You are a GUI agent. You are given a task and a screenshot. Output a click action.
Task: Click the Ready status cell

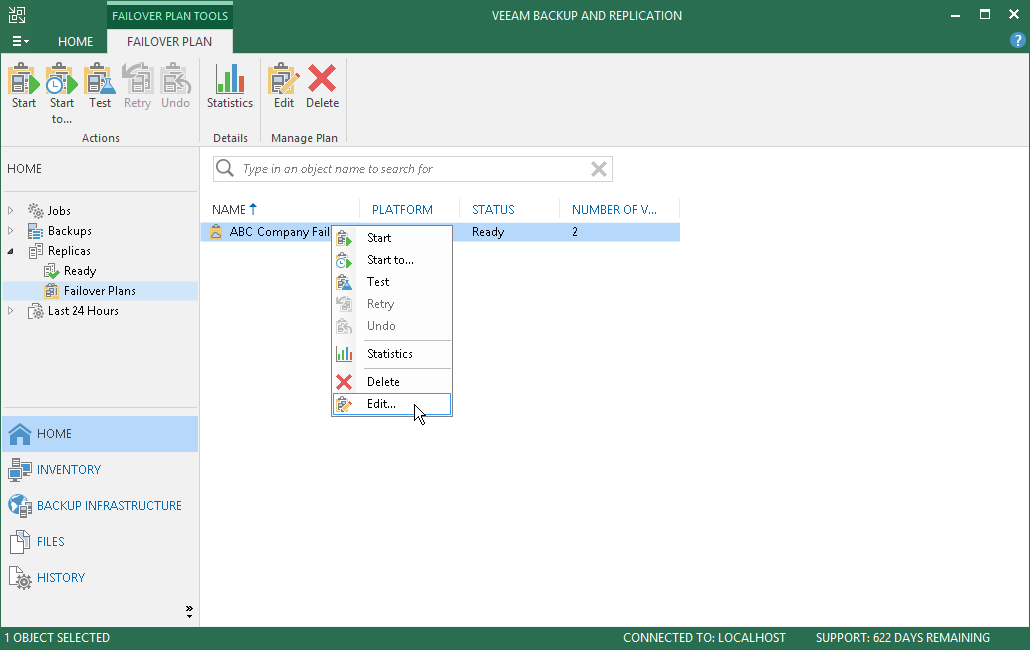(x=488, y=232)
